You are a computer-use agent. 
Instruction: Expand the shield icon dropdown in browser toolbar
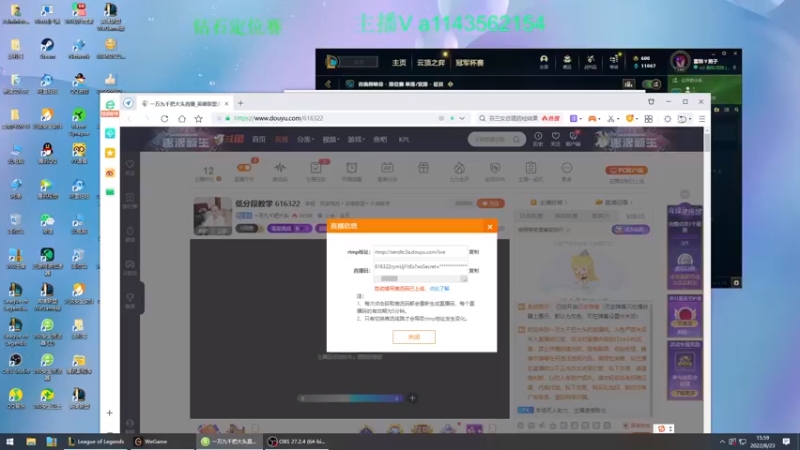pyautogui.click(x=638, y=119)
